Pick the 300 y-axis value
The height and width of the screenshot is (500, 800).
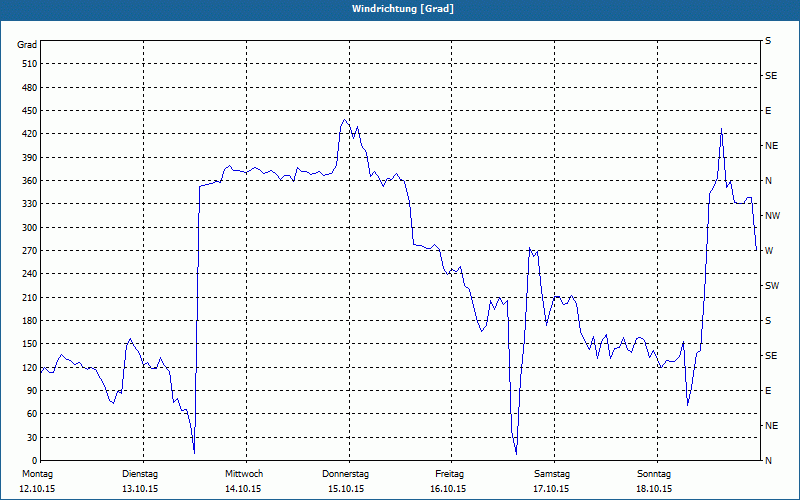click(x=29, y=228)
